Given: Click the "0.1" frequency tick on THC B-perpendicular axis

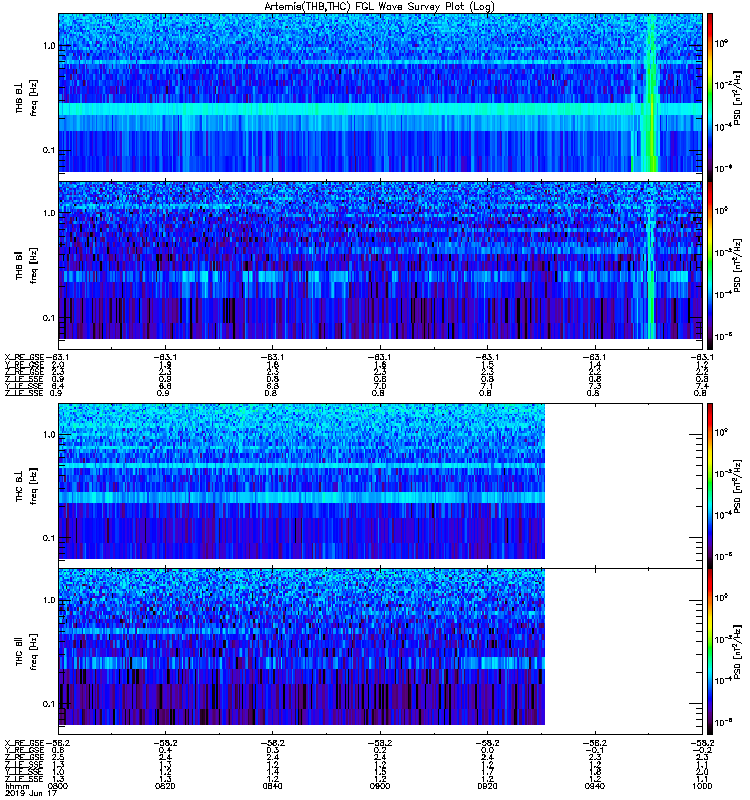Looking at the screenshot, I should pos(49,538).
